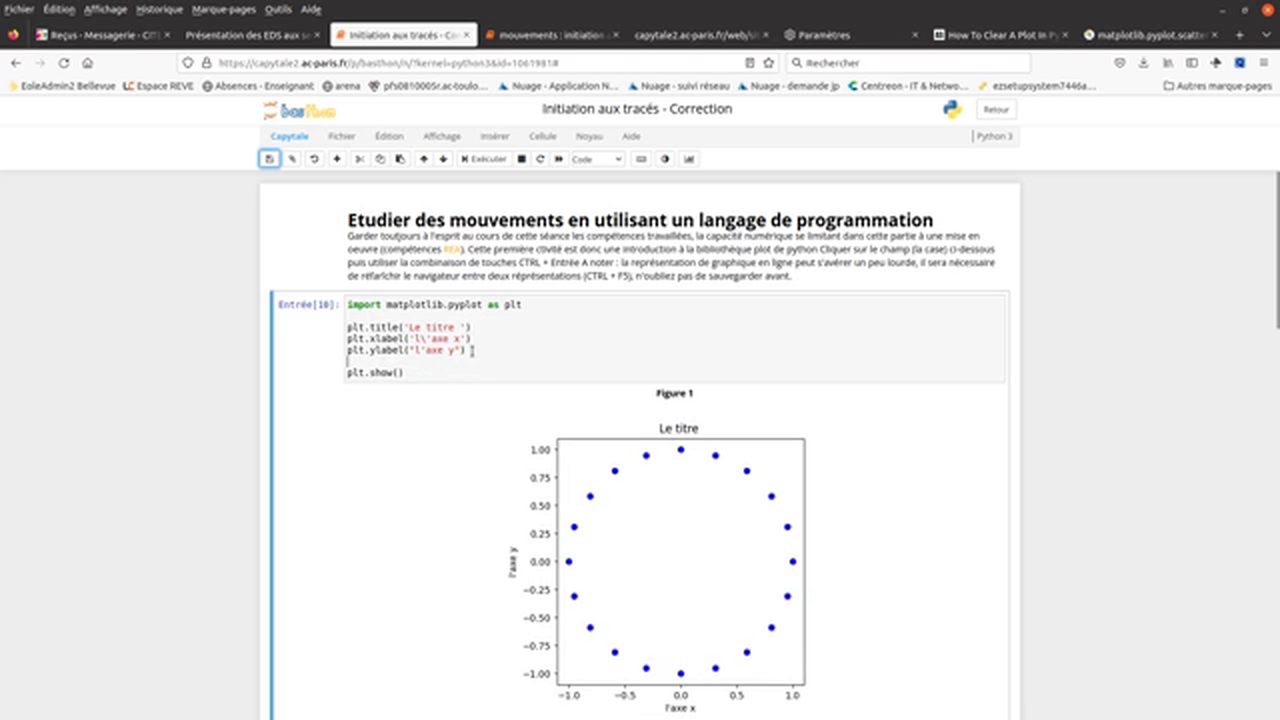Save the notebook using the save icon
The image size is (1280, 720).
(268, 158)
